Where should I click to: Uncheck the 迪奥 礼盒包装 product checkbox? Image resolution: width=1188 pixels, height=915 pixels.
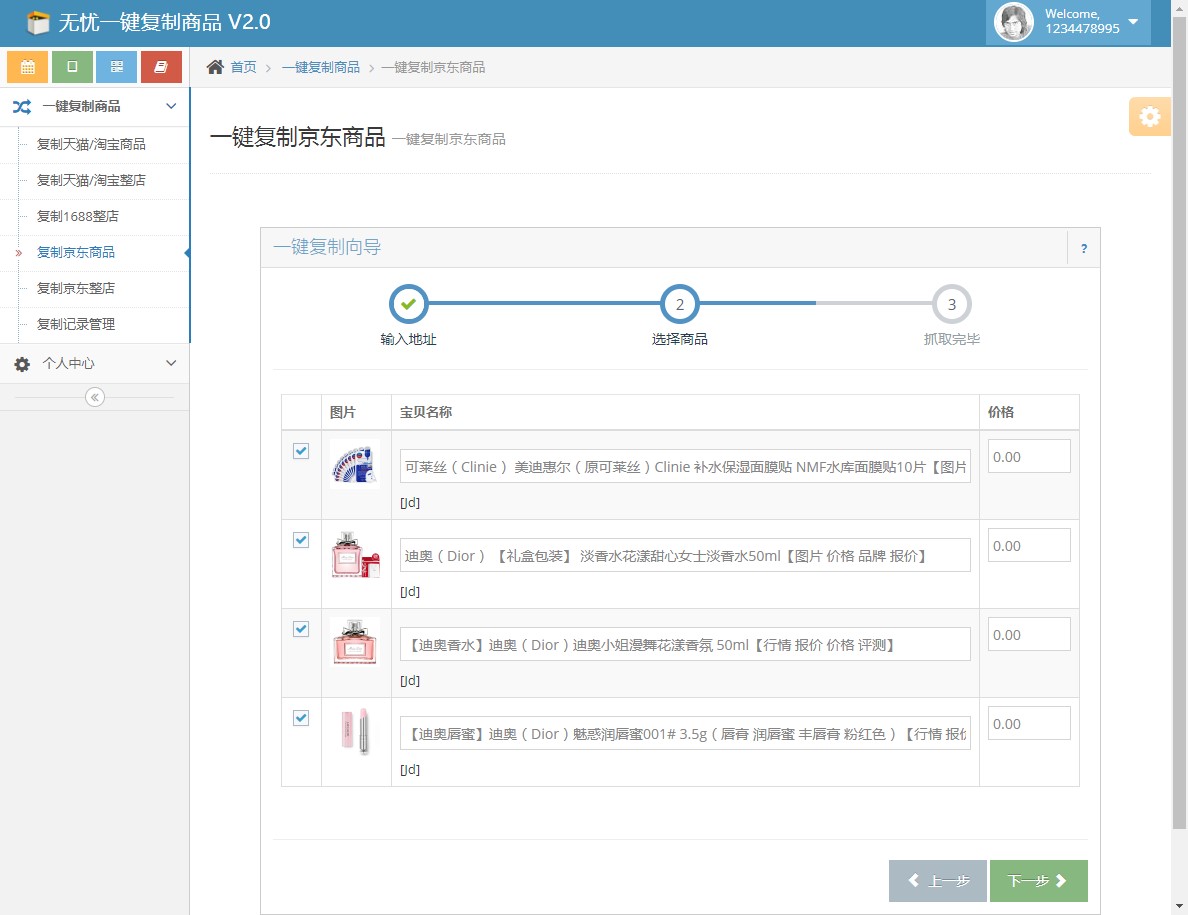click(x=301, y=539)
